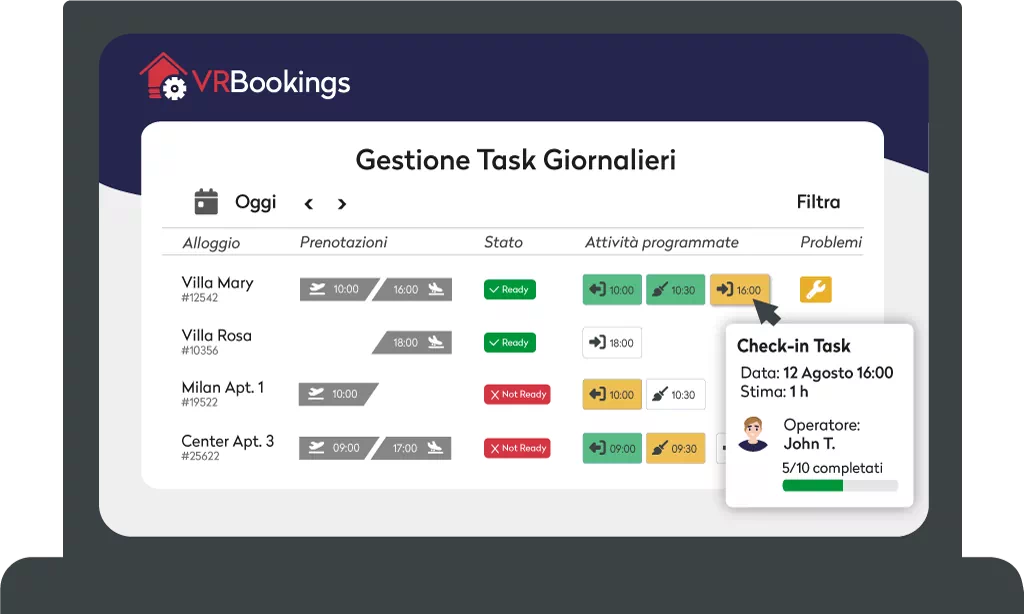Viewport: 1024px width, 614px height.
Task: Open Villa Mary's yellow 16:00 check-in task
Action: click(x=739, y=290)
